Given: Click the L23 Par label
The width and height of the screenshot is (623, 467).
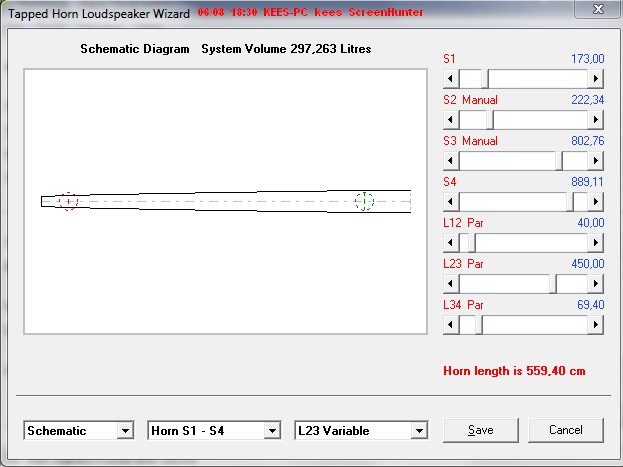Looking at the screenshot, I should click(x=463, y=264).
